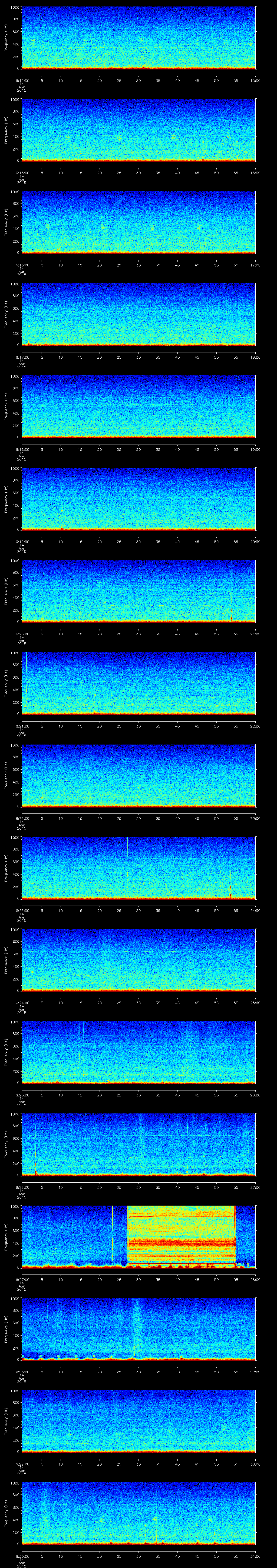Click the spectrogram panel starting at 6:25:00

coord(139,1052)
